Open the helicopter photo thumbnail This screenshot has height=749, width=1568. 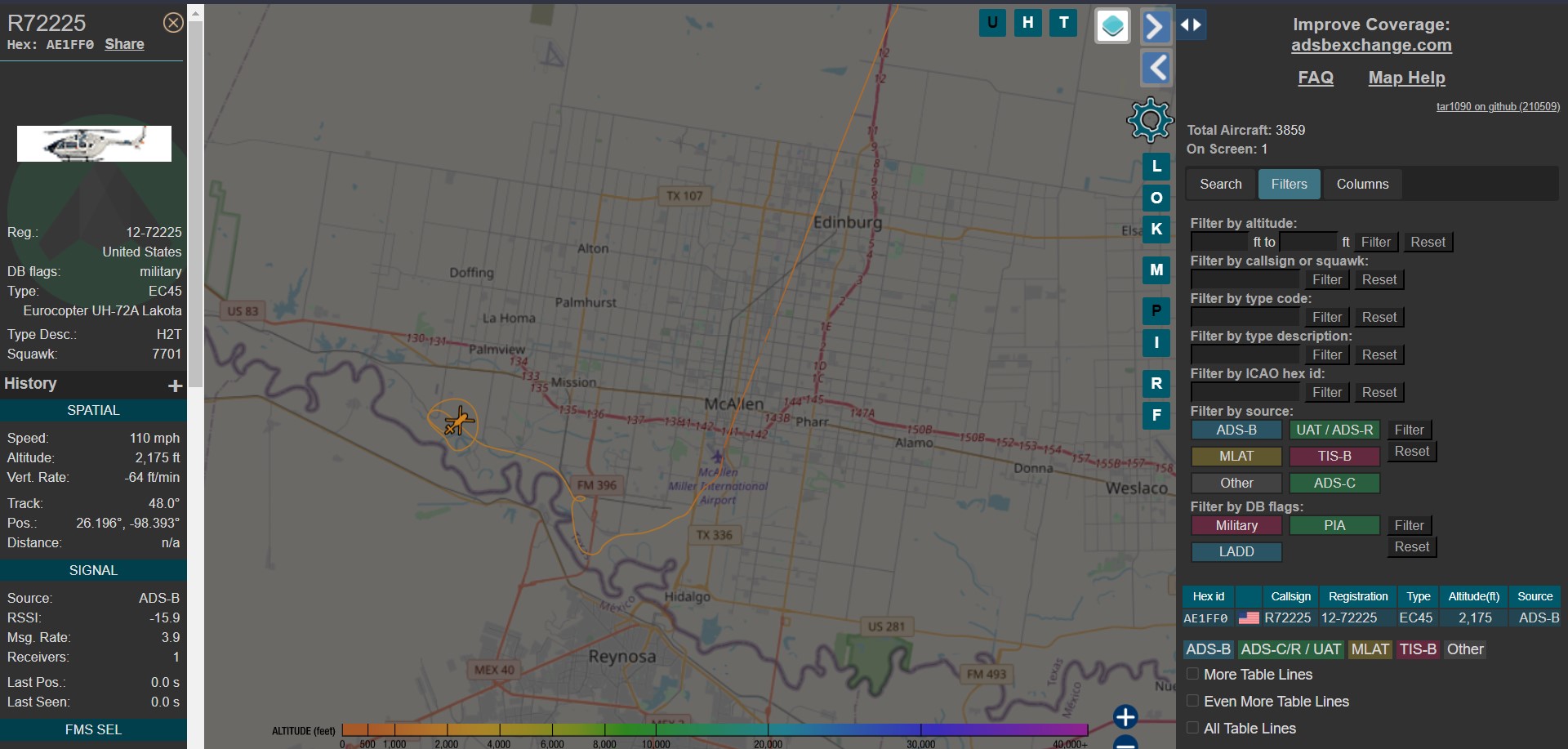click(x=94, y=144)
